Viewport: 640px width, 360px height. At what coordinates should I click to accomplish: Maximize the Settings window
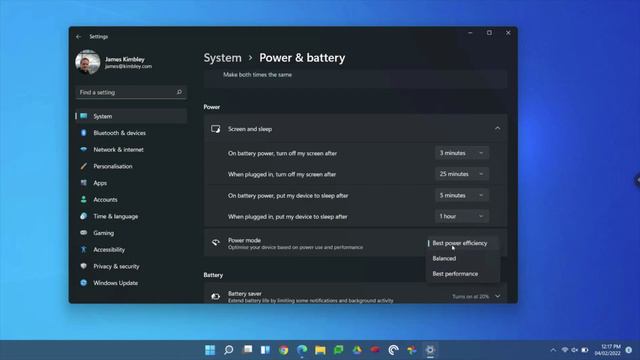(489, 33)
